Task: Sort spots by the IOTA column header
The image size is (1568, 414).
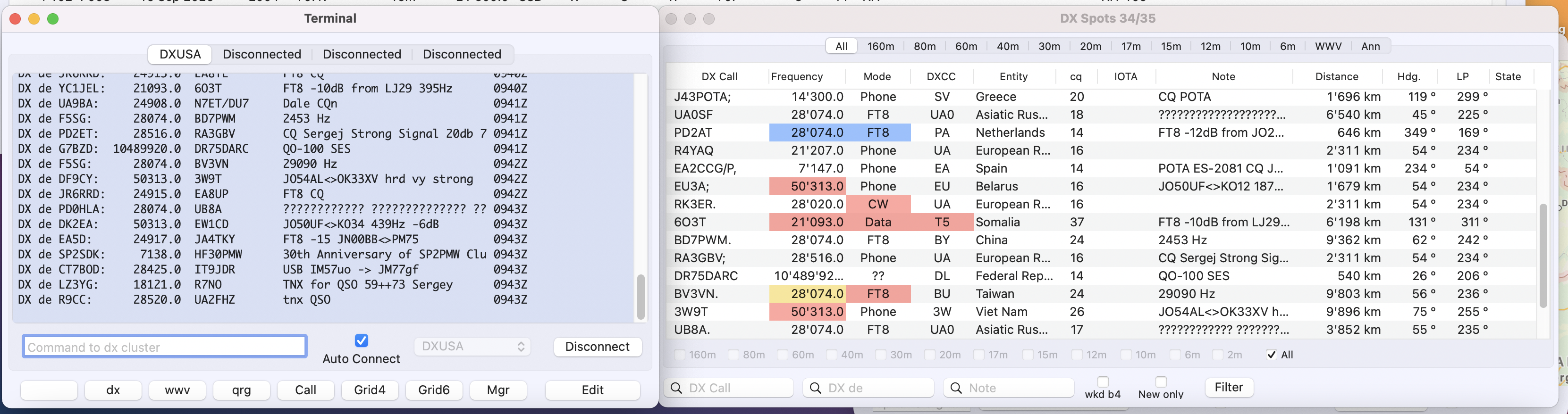Action: (x=1125, y=76)
